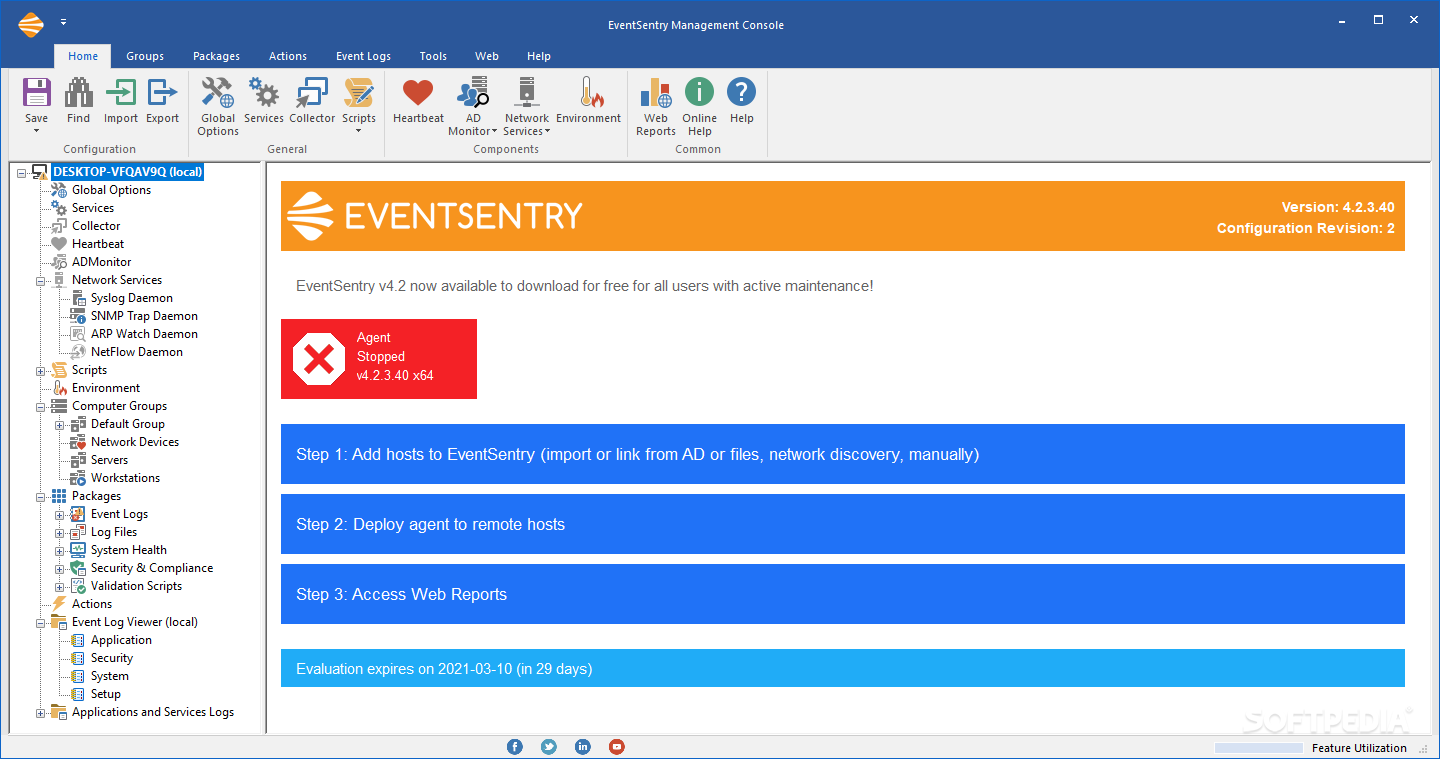Open the Security event log tree item
The height and width of the screenshot is (759, 1440).
coord(112,658)
